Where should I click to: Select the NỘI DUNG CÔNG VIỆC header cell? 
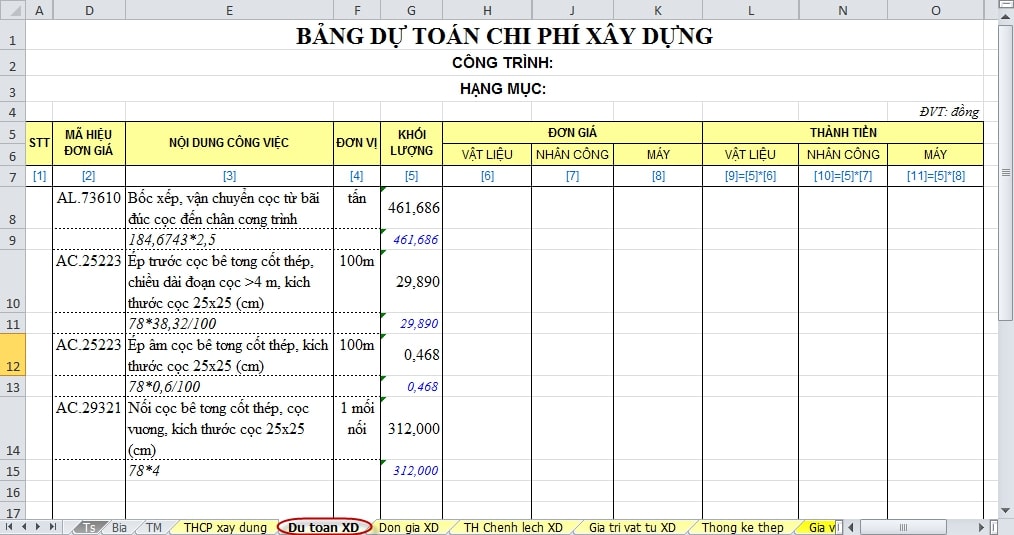coord(229,143)
